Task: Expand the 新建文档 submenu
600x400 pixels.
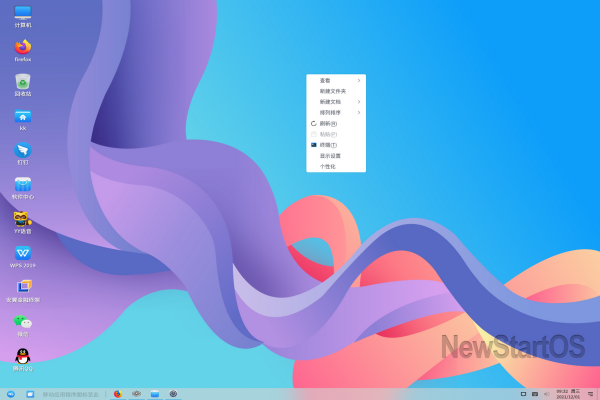Action: click(336, 102)
